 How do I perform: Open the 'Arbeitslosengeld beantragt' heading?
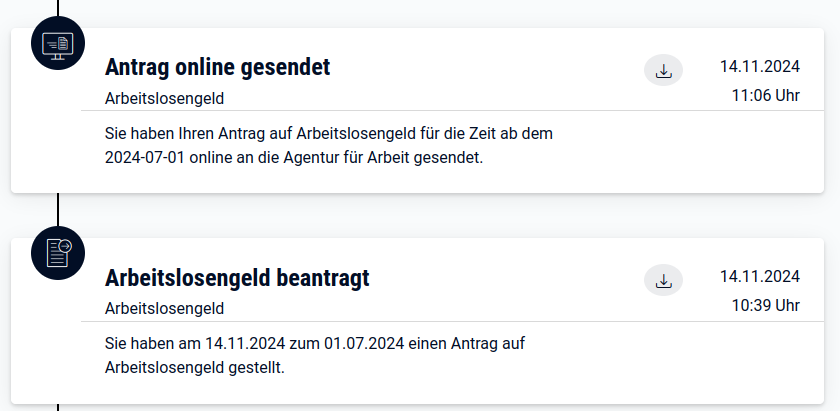pyautogui.click(x=237, y=278)
